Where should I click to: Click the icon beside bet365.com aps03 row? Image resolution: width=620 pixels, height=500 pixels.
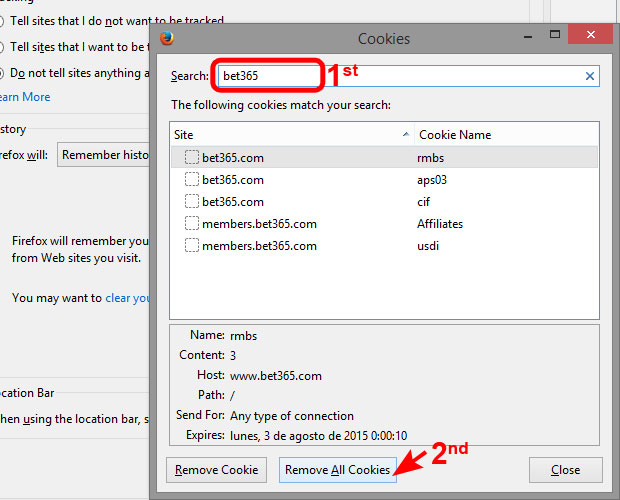(192, 179)
